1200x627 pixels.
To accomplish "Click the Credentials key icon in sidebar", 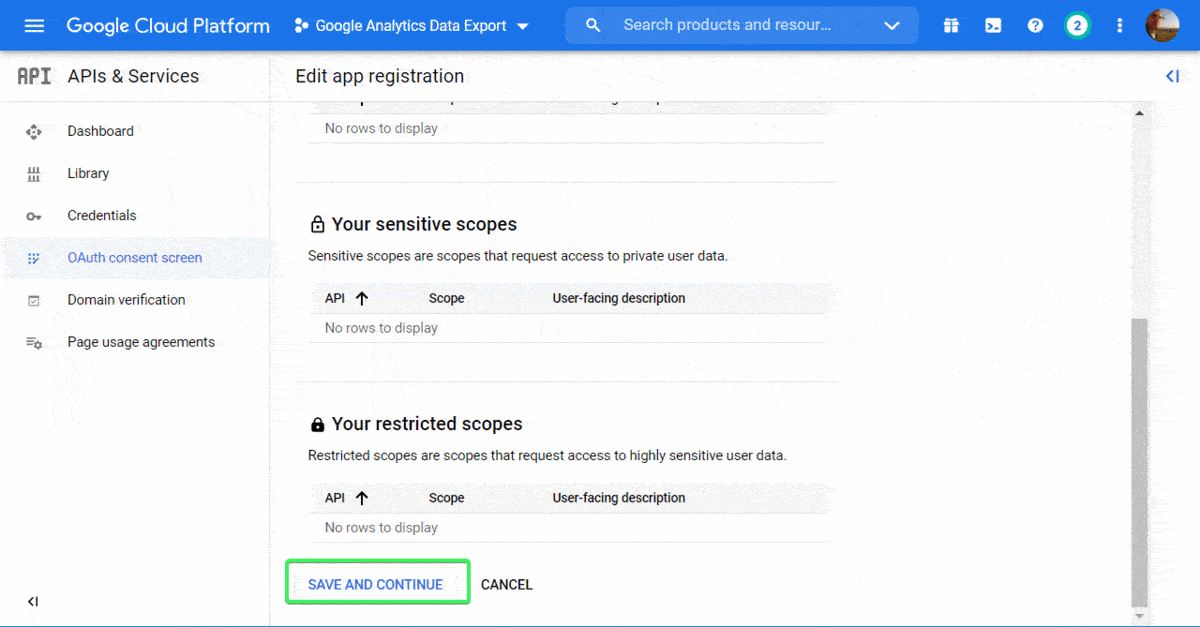I will 33,215.
